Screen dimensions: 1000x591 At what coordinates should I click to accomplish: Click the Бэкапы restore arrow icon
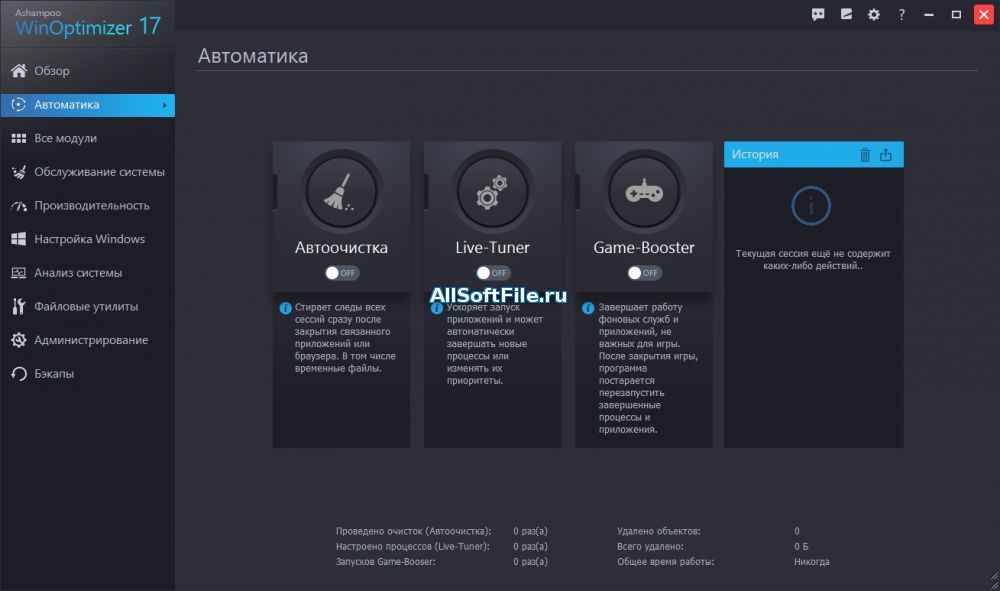point(18,374)
